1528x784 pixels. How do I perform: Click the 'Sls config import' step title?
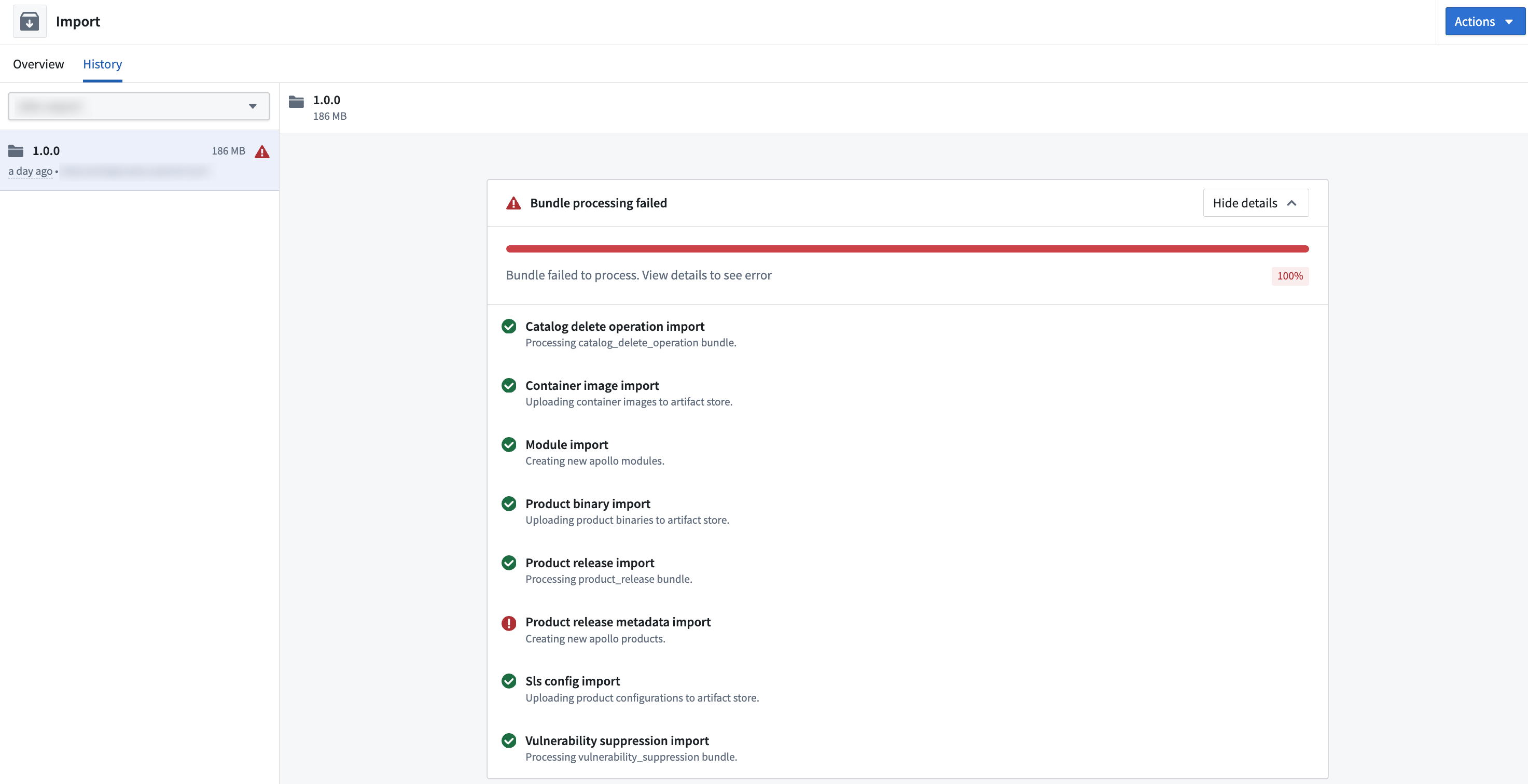573,681
